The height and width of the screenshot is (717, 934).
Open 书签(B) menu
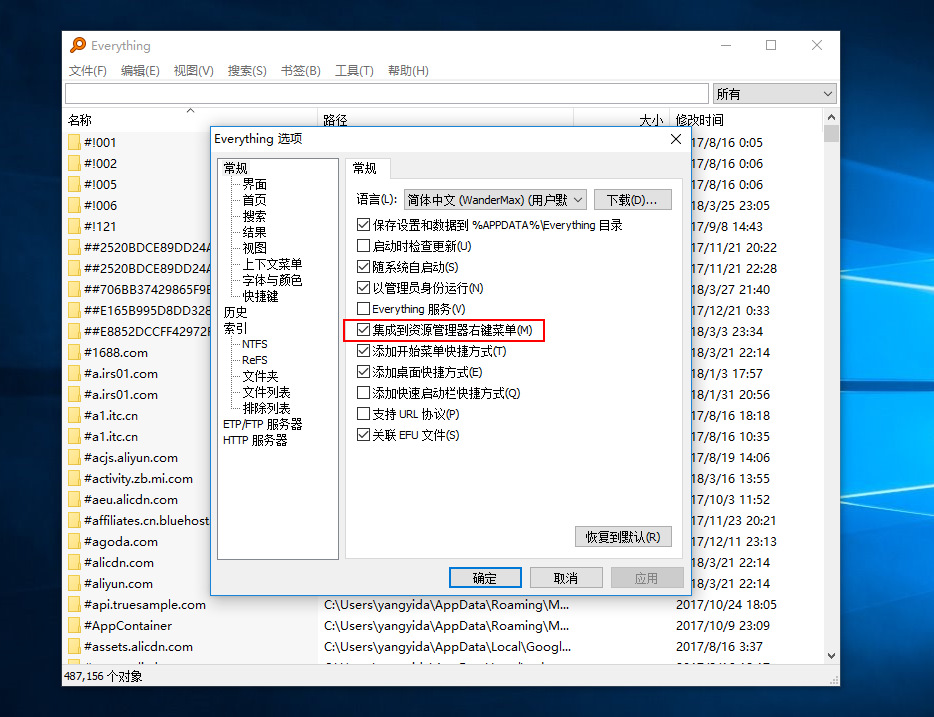301,71
